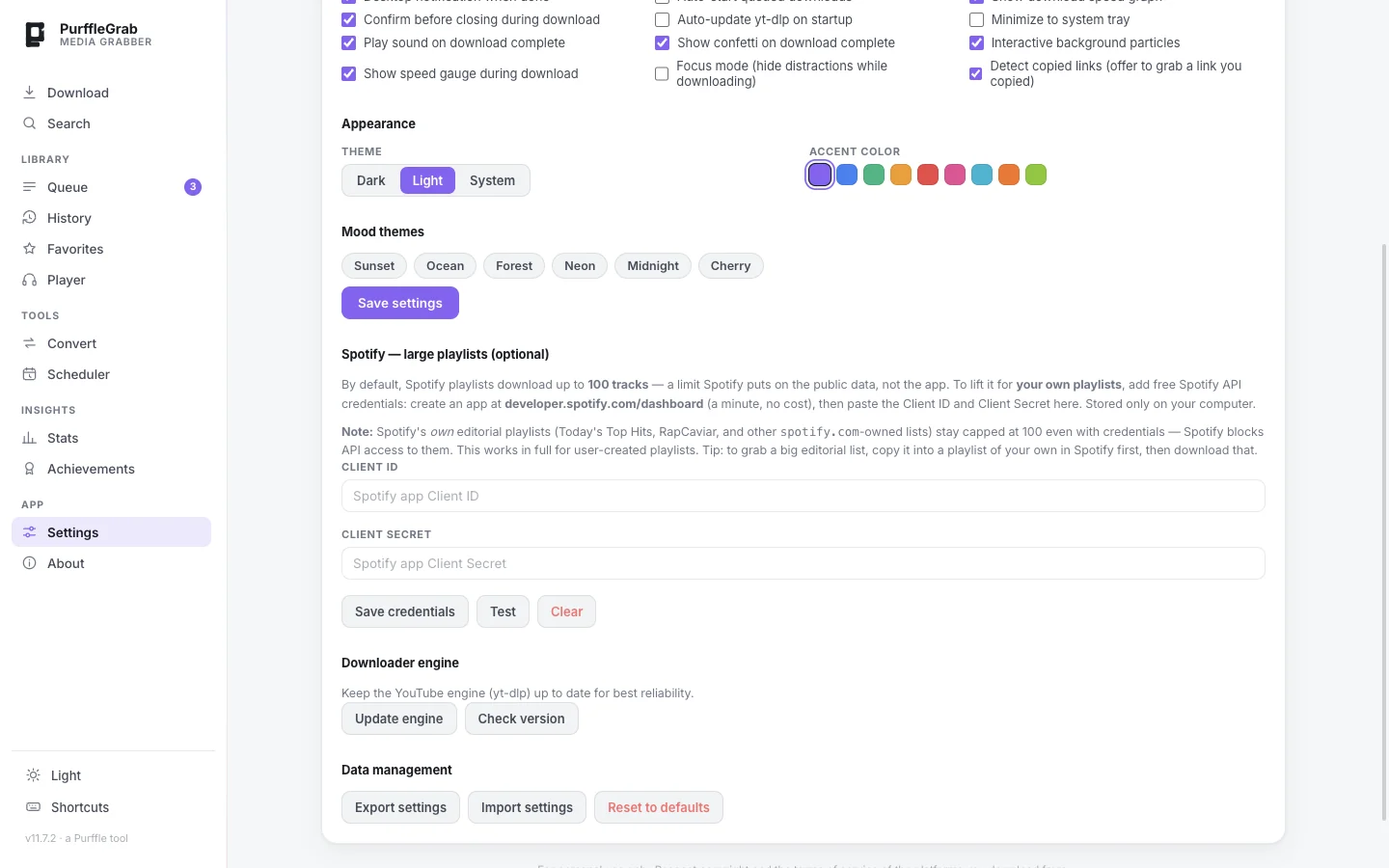Click the Check version button
Screen dimensions: 1389x868
coord(522,719)
